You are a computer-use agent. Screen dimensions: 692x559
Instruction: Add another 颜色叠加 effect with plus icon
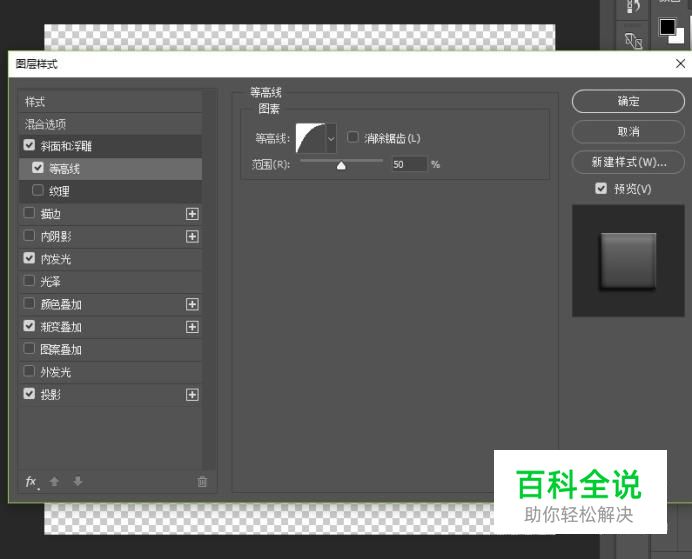[x=192, y=304]
